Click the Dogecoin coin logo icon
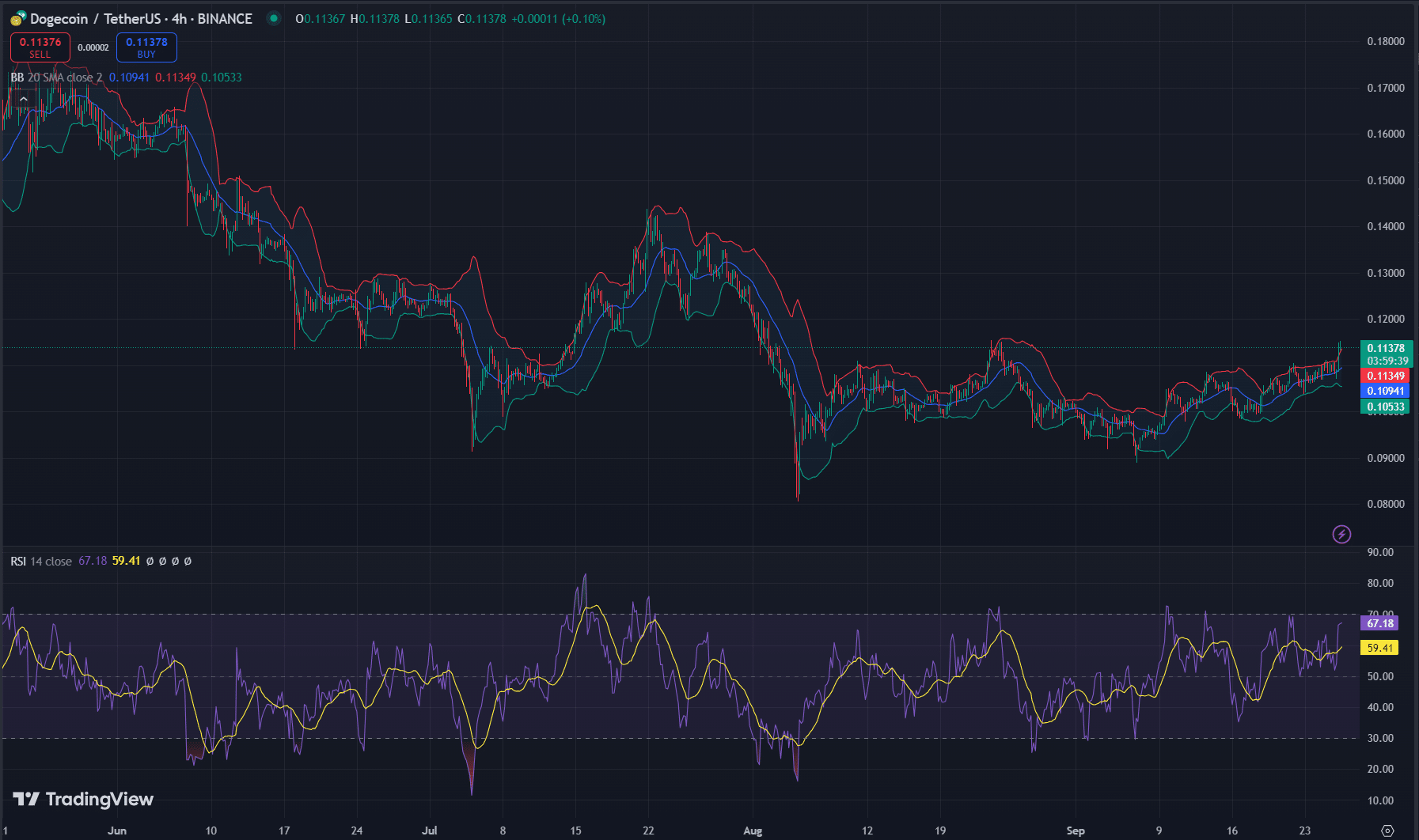The image size is (1419, 840). pyautogui.click(x=17, y=19)
